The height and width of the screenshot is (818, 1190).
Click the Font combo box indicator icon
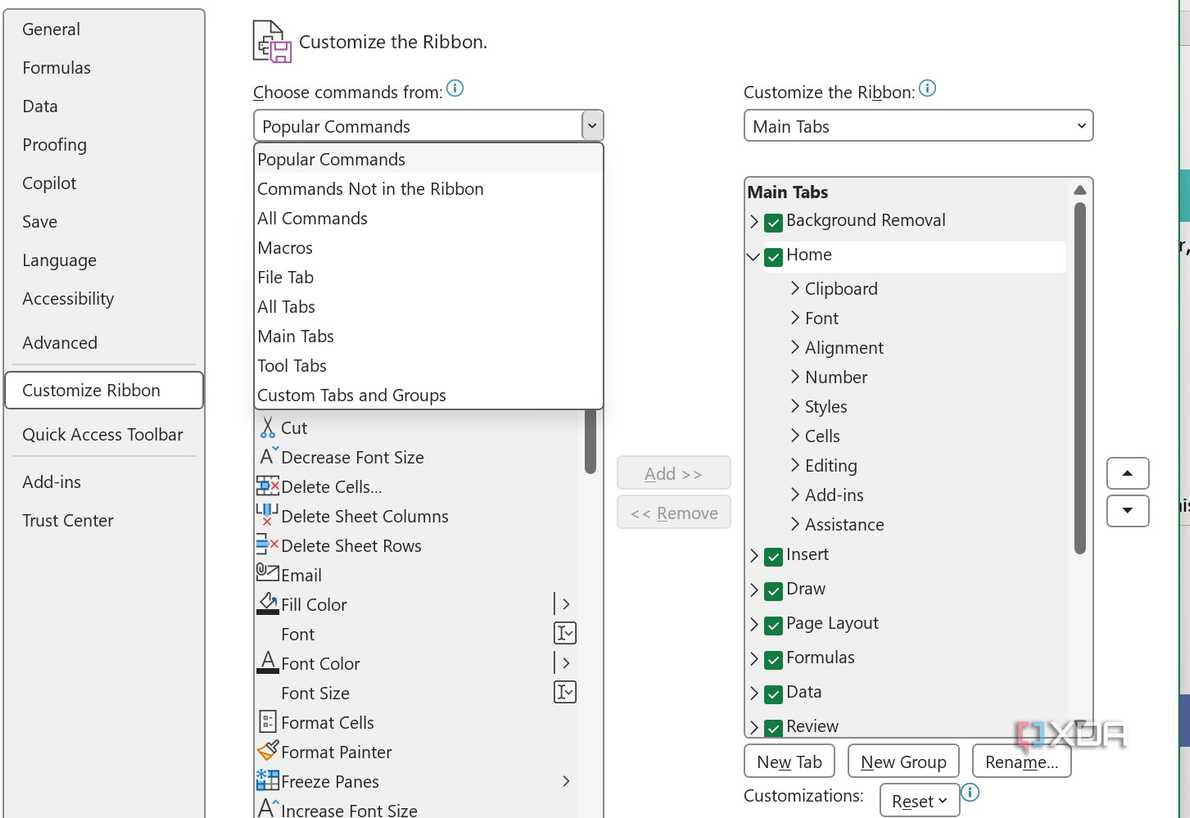(x=565, y=633)
